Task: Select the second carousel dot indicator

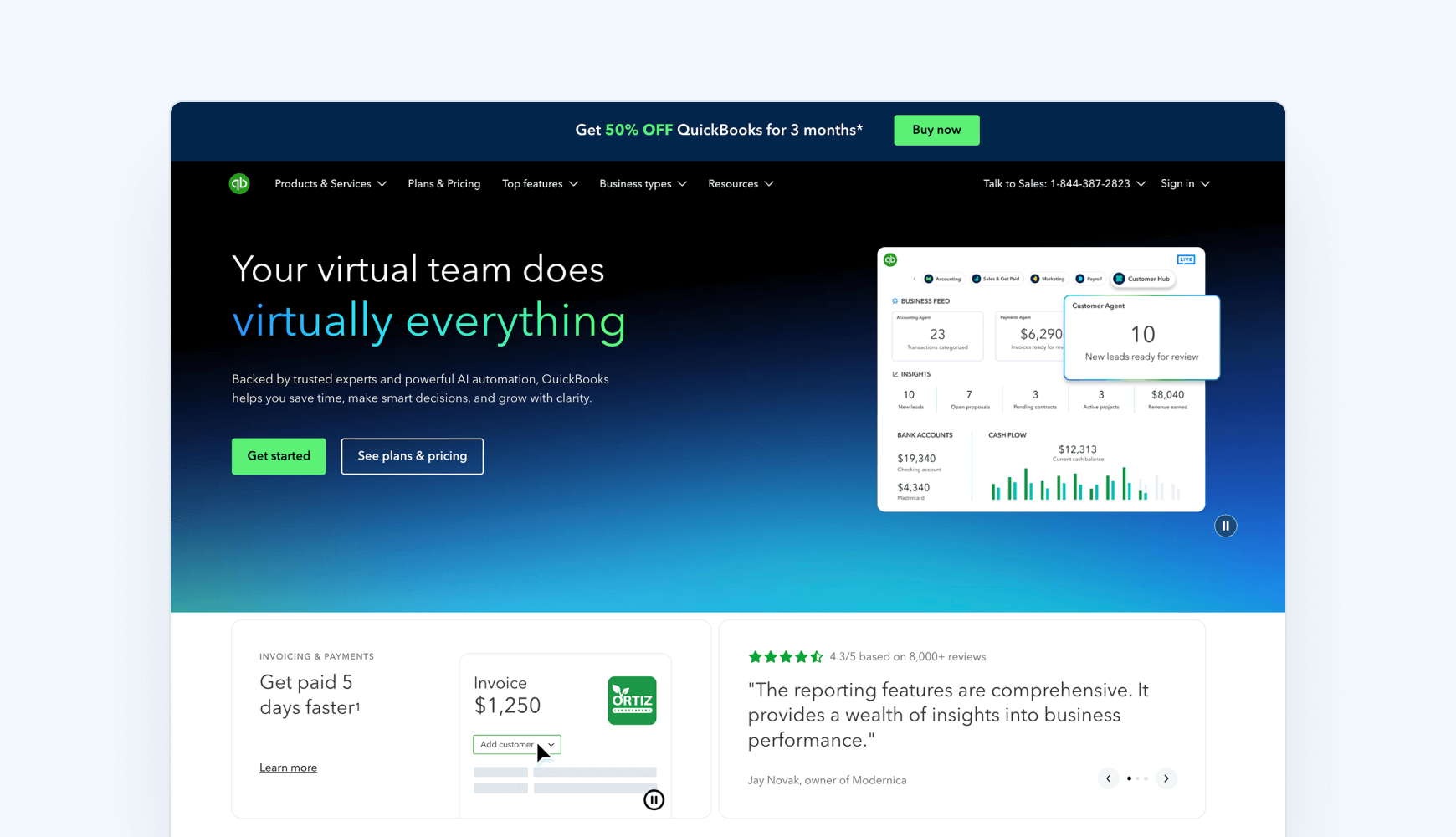Action: click(1138, 778)
